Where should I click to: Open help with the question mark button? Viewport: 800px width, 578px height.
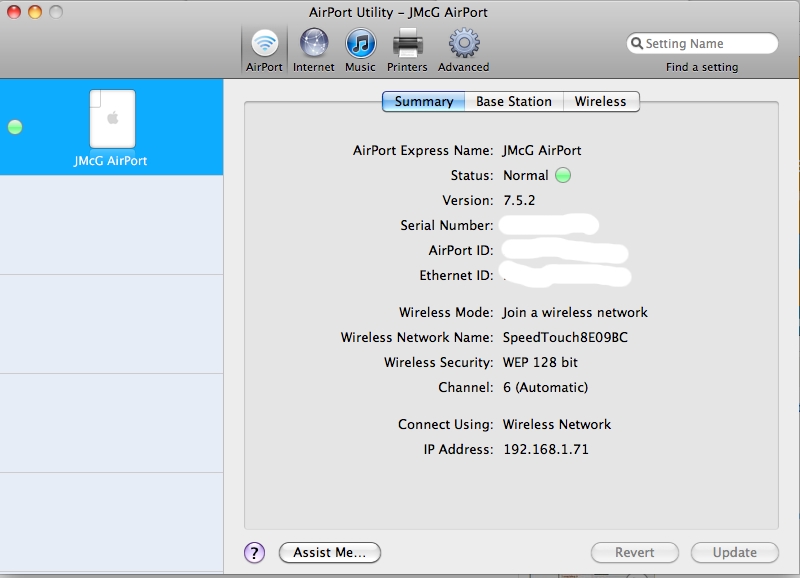255,552
